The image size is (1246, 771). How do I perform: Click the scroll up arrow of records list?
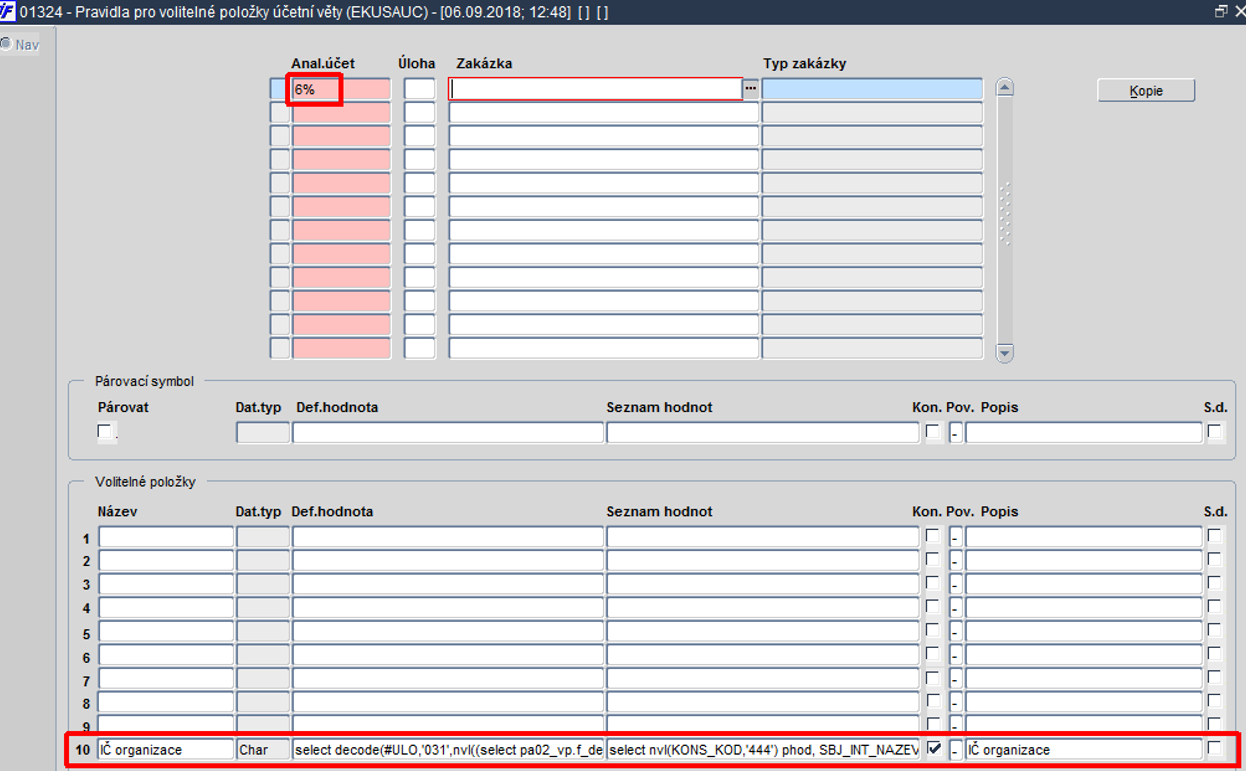tap(1005, 88)
